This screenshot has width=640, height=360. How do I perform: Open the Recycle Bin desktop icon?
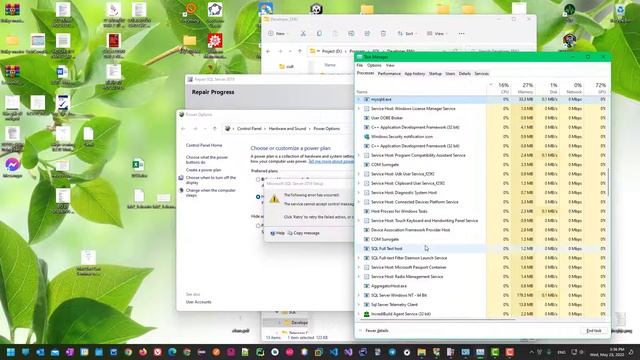click(620, 13)
